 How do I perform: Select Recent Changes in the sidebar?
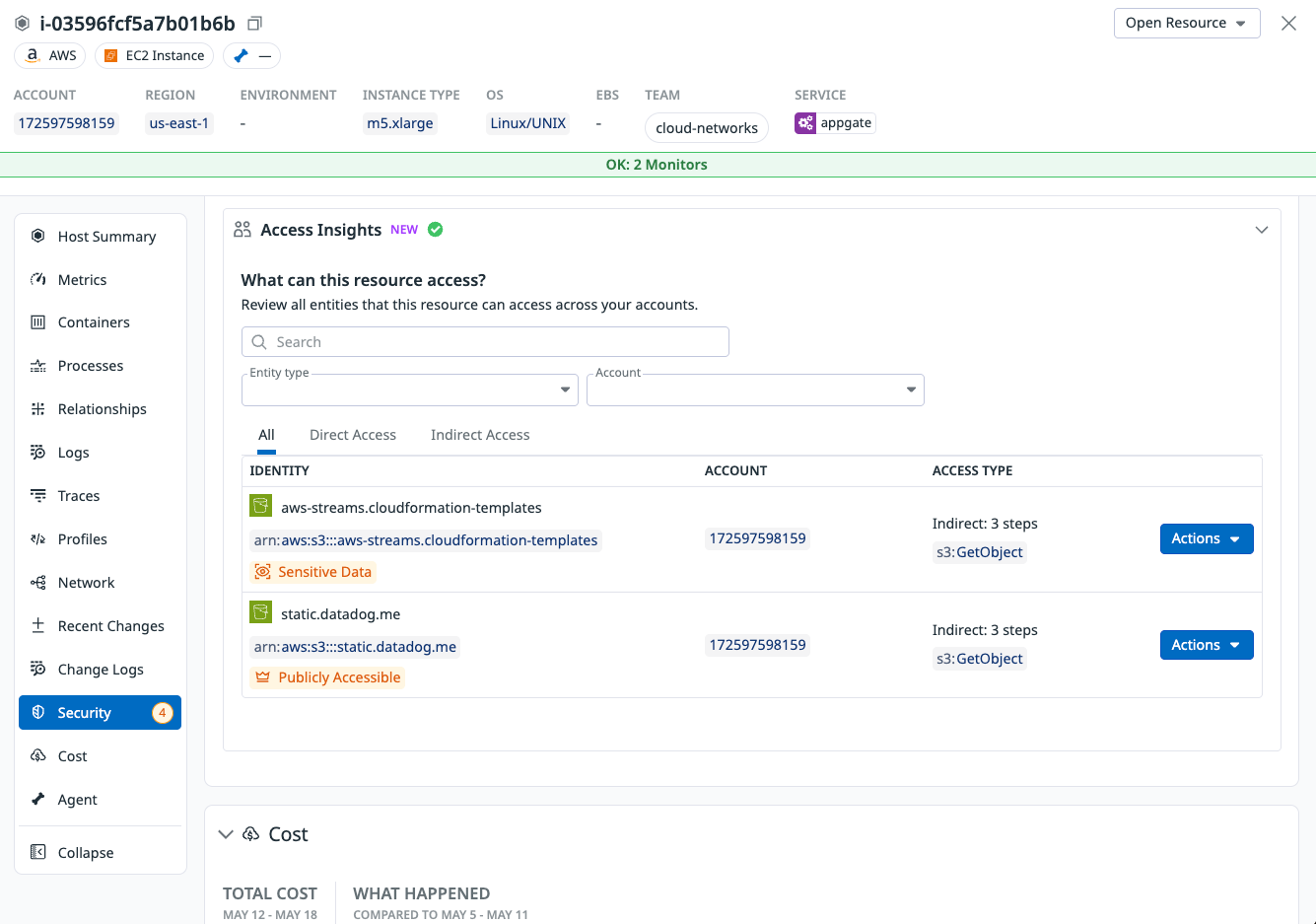pos(108,625)
